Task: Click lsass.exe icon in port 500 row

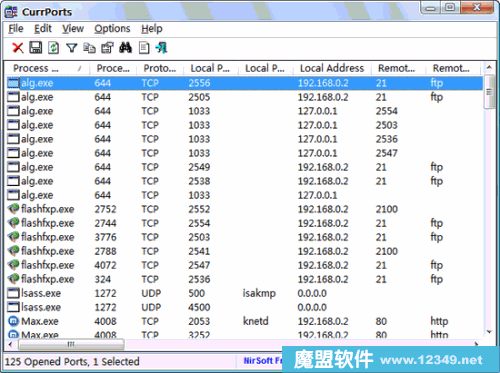Action: (13, 293)
